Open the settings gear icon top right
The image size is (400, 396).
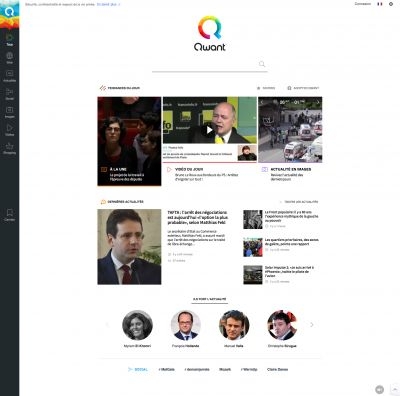pyautogui.click(x=391, y=4)
